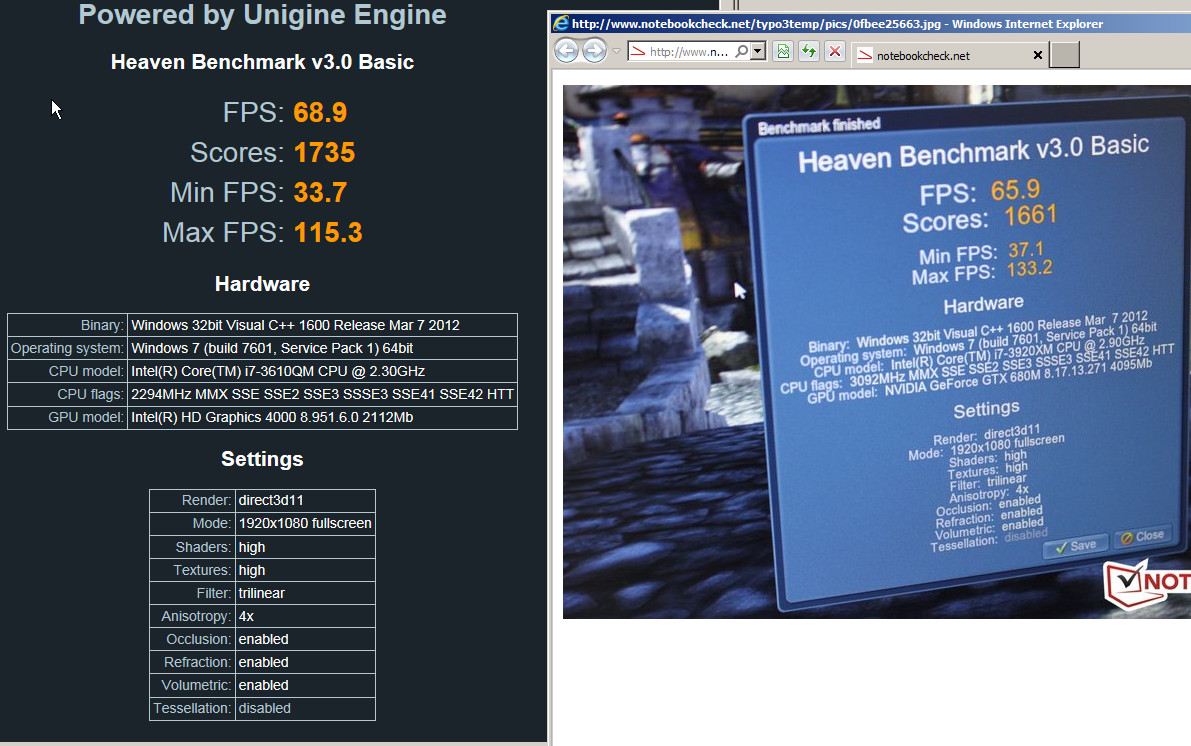This screenshot has height=746, width=1191.
Task: Click the Heaven benchmark screenshot image
Action: [x=877, y=351]
